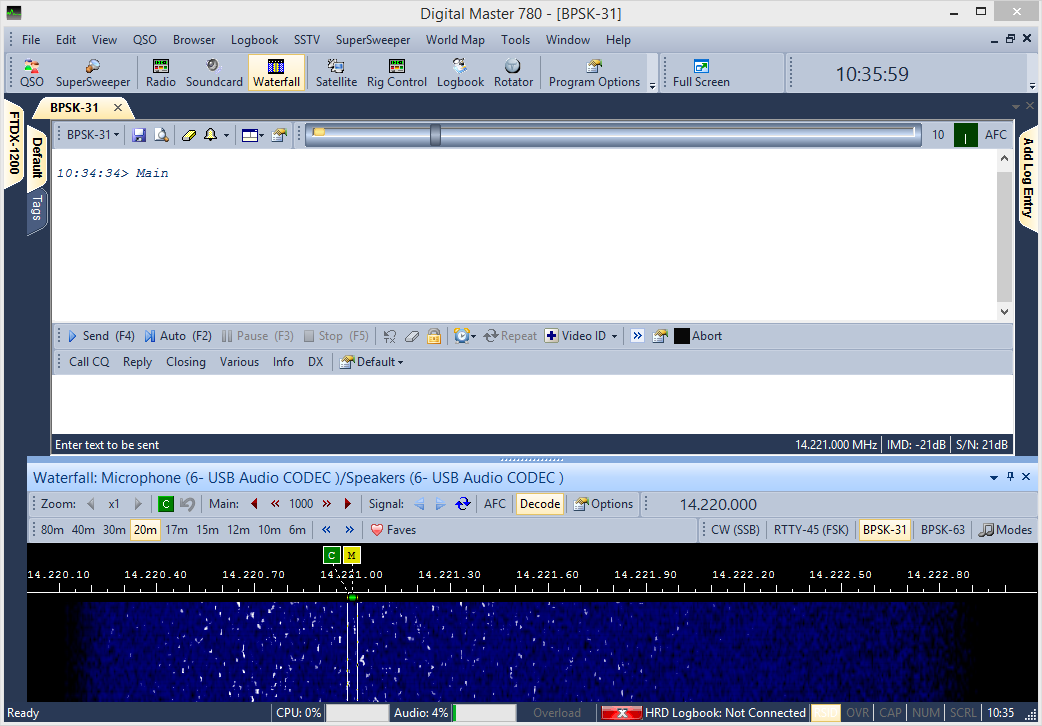Toggle AFC in the receive toolbar

[995, 135]
